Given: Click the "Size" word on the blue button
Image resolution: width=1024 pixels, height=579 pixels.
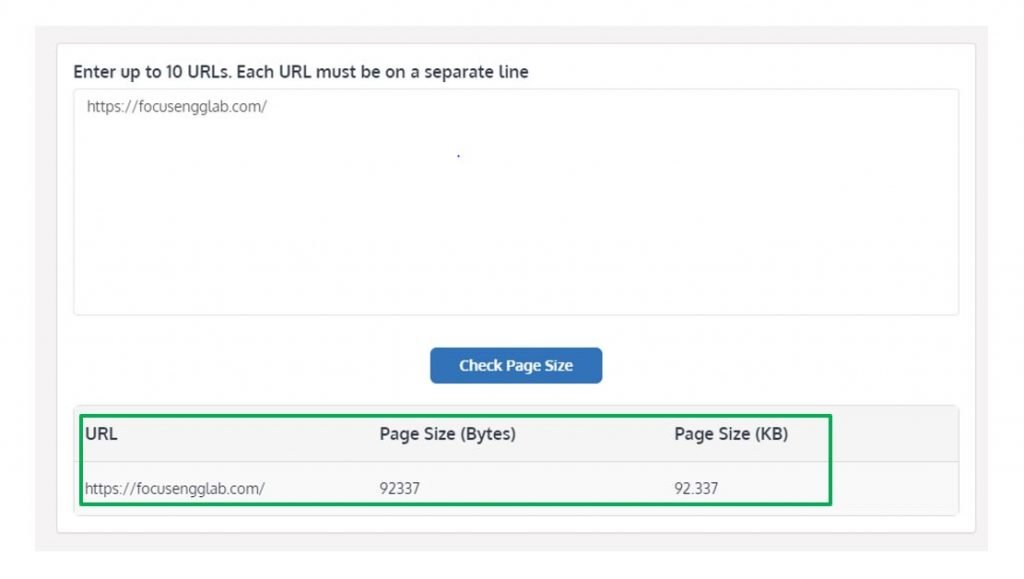Looking at the screenshot, I should 557,366.
